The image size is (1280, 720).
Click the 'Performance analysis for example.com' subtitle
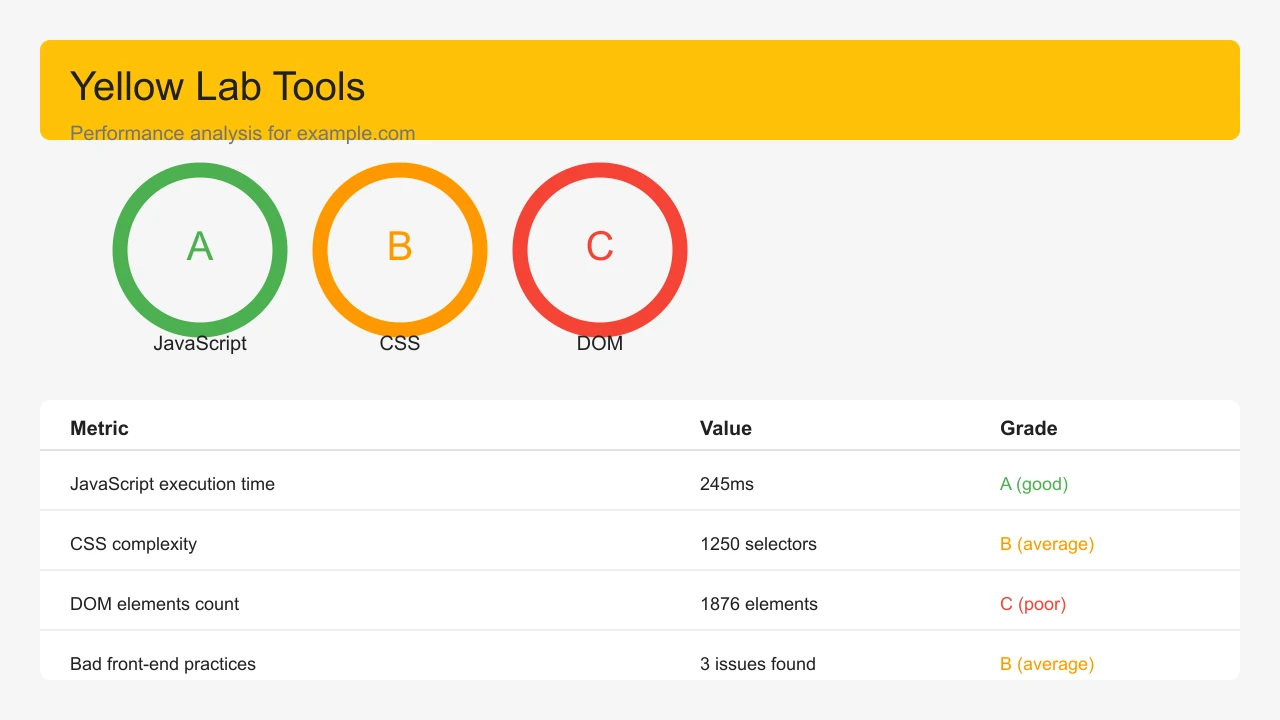pos(243,133)
